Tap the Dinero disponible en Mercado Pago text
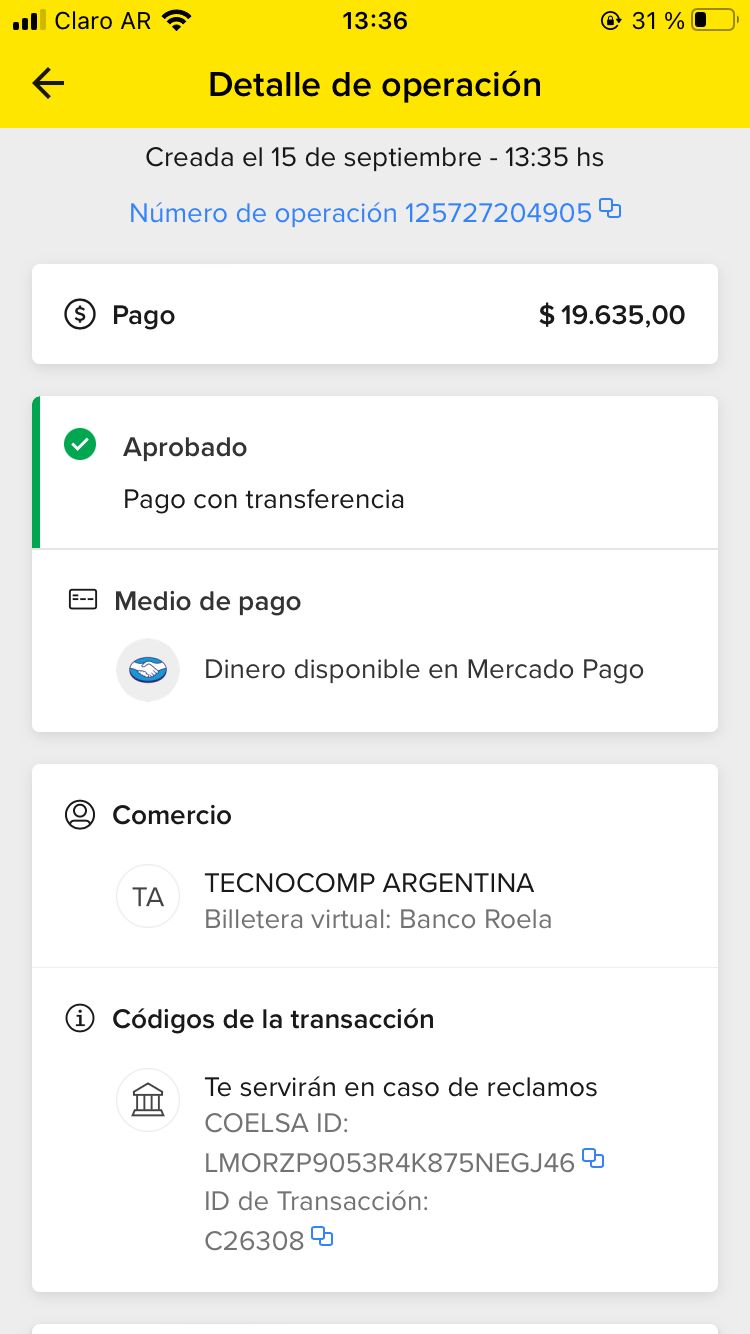750x1334 pixels. coord(424,670)
